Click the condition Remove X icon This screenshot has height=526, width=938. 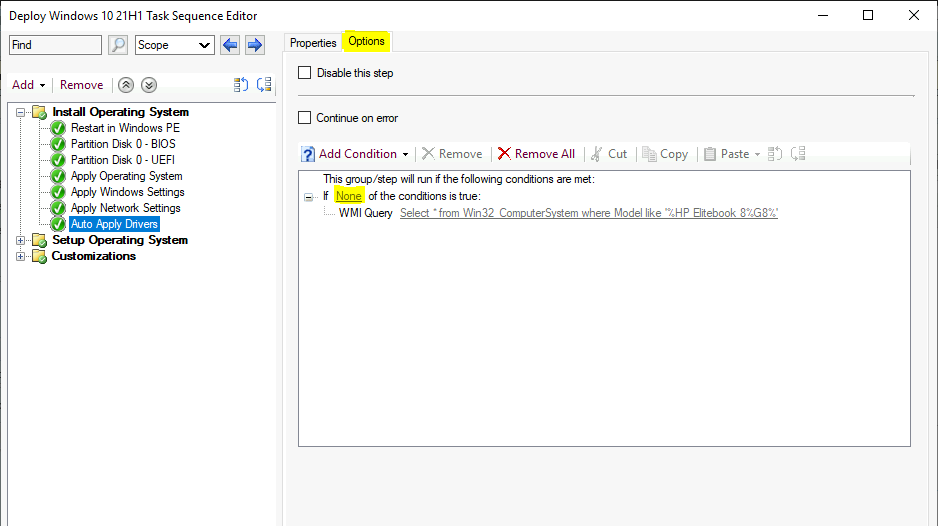coord(428,154)
